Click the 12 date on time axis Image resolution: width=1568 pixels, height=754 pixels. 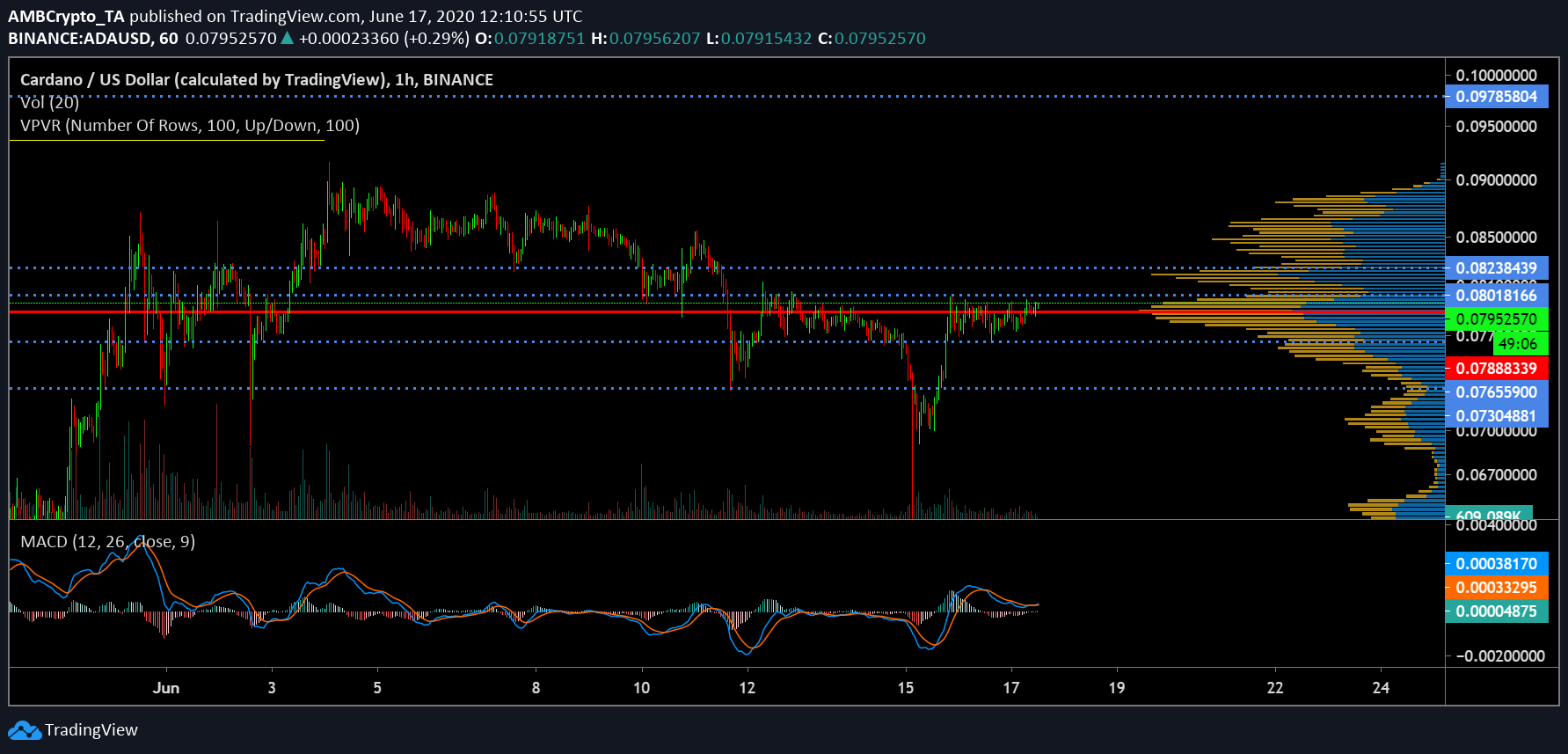point(748,688)
